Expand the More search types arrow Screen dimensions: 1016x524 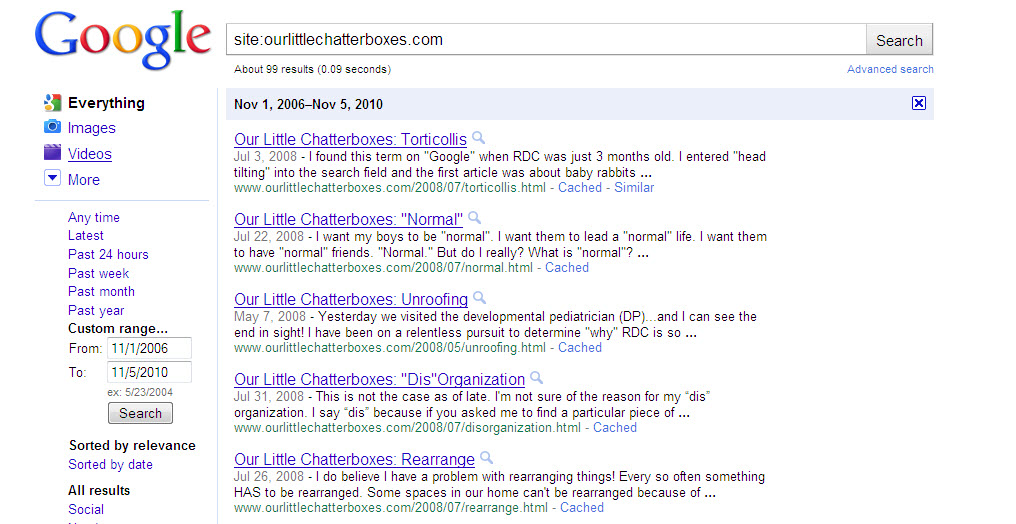click(53, 179)
